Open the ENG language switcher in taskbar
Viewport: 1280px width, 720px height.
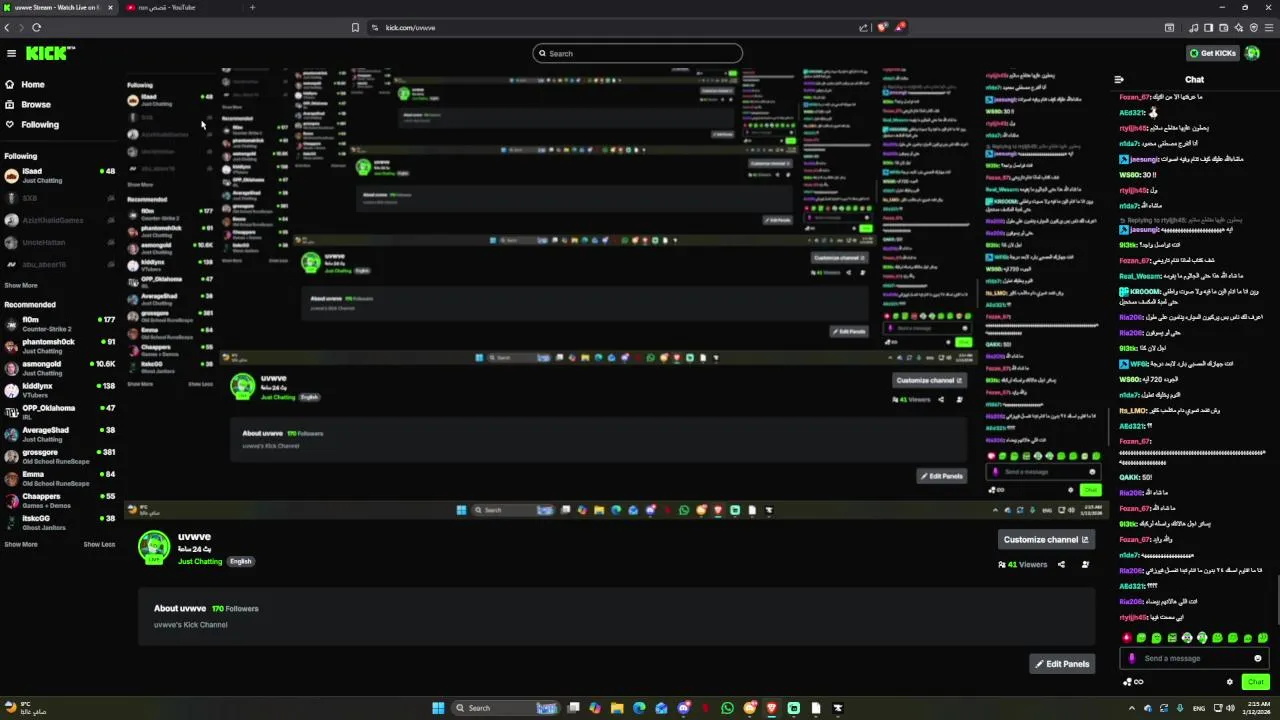pos(1199,708)
